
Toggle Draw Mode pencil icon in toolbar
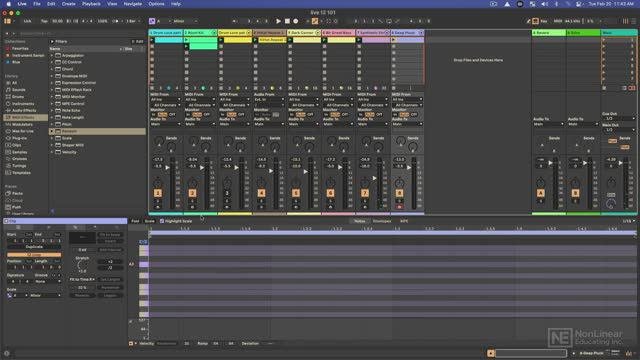(528, 21)
